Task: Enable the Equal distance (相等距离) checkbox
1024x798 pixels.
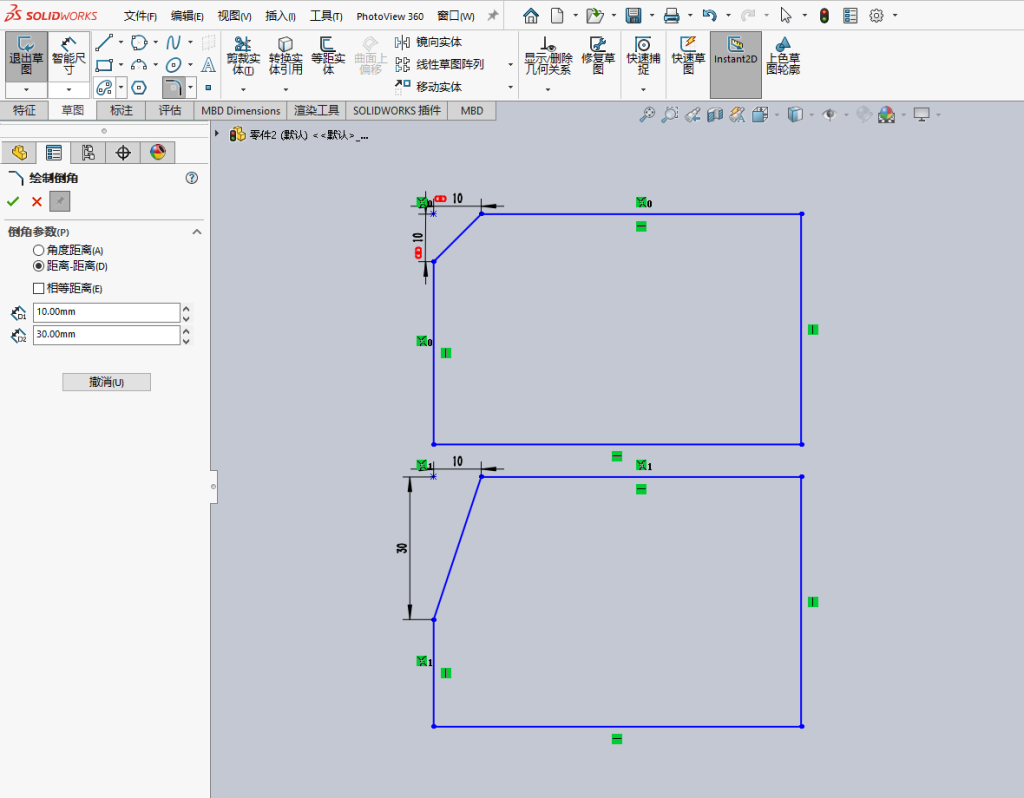Action: tap(39, 288)
